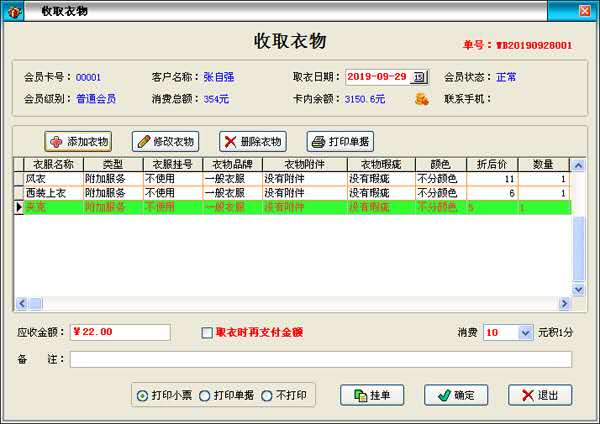Exit using the 退出 button
This screenshot has height=424, width=600.
point(540,395)
